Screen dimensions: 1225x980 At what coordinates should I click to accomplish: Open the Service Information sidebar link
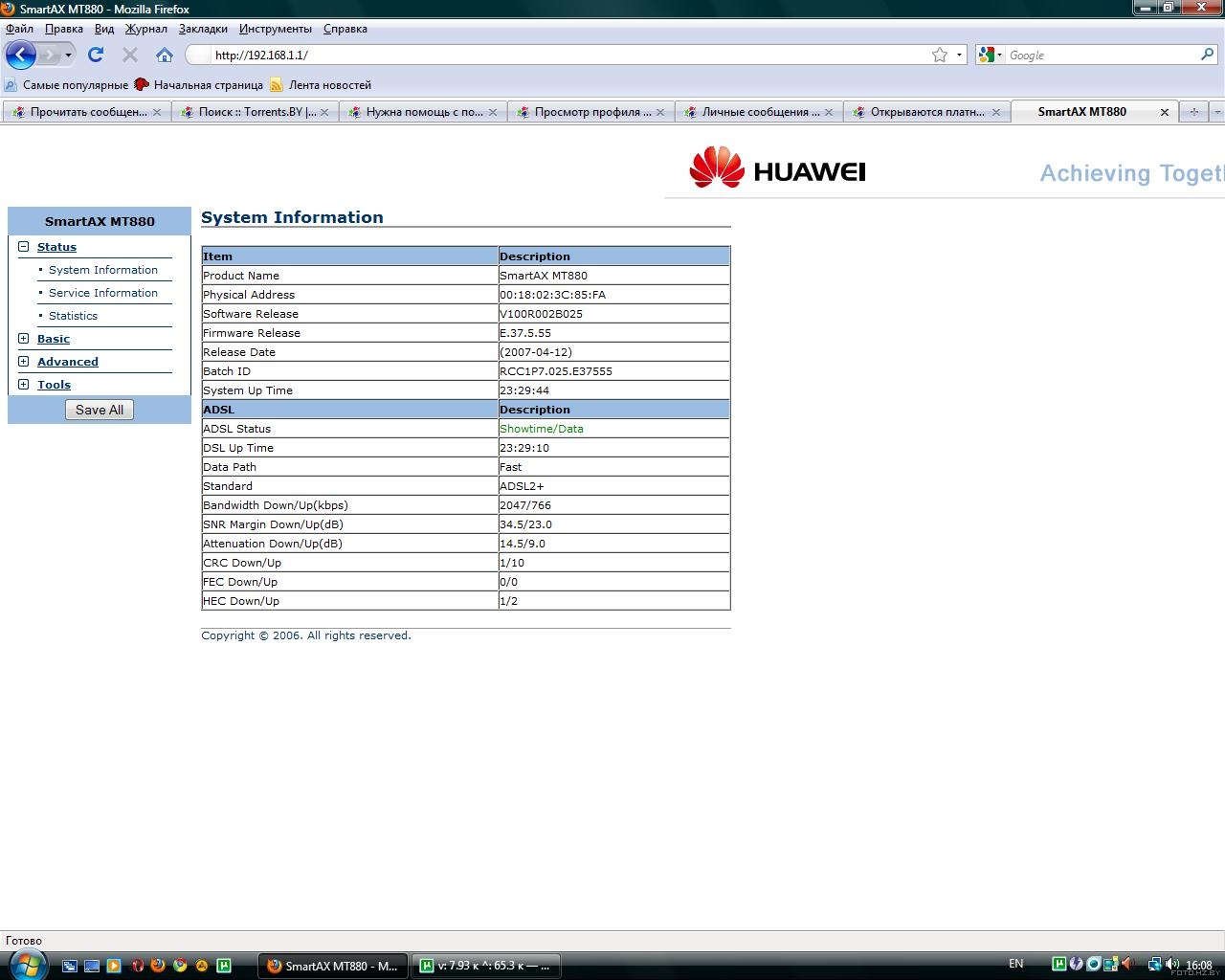[x=103, y=293]
